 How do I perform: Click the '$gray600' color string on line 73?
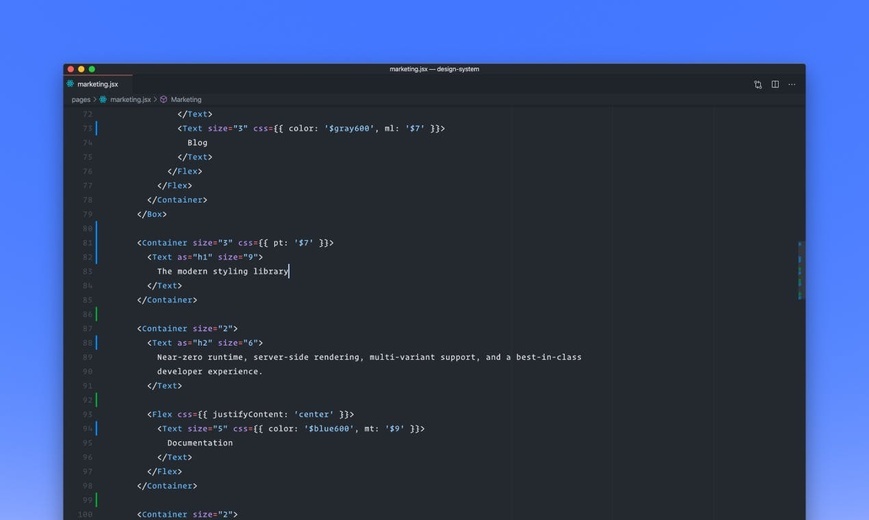pyautogui.click(x=350, y=128)
